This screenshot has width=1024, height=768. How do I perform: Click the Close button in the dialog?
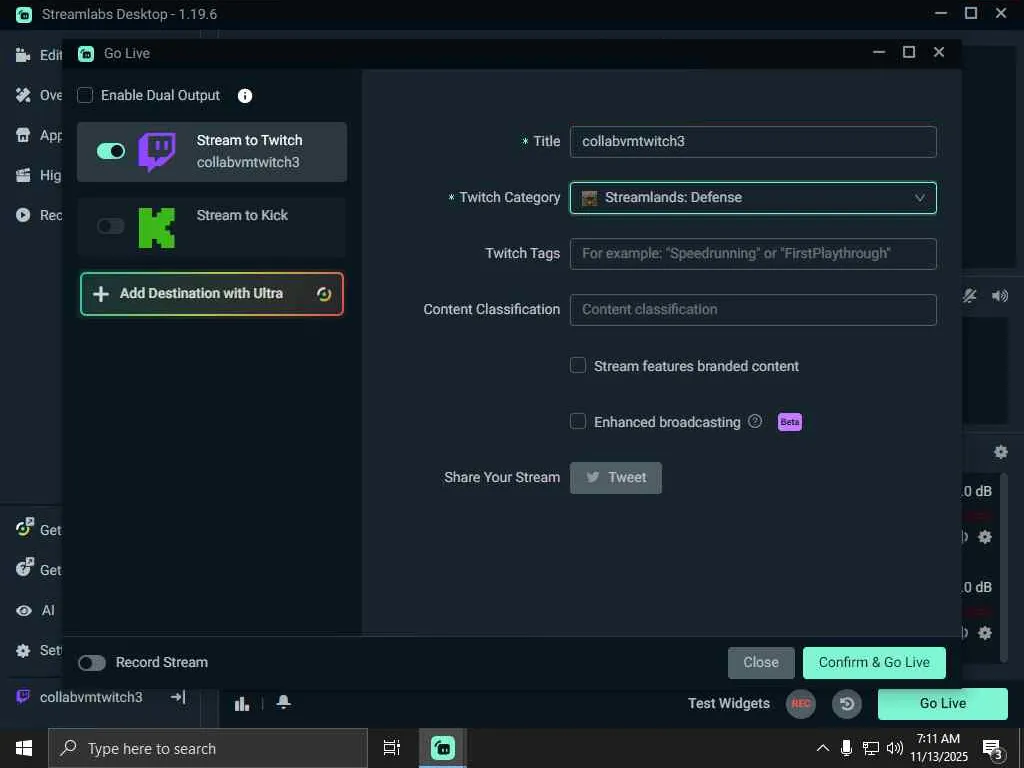pyautogui.click(x=761, y=663)
